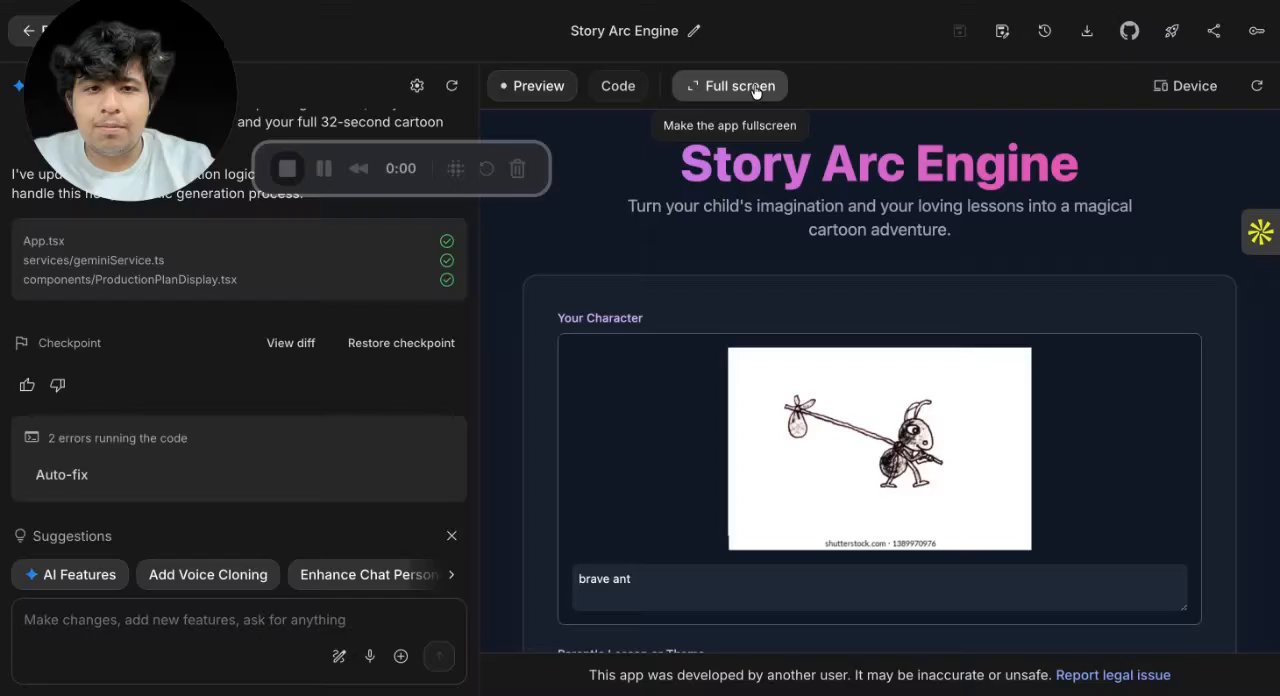Click the reset conversation icon beside gear

click(452, 86)
